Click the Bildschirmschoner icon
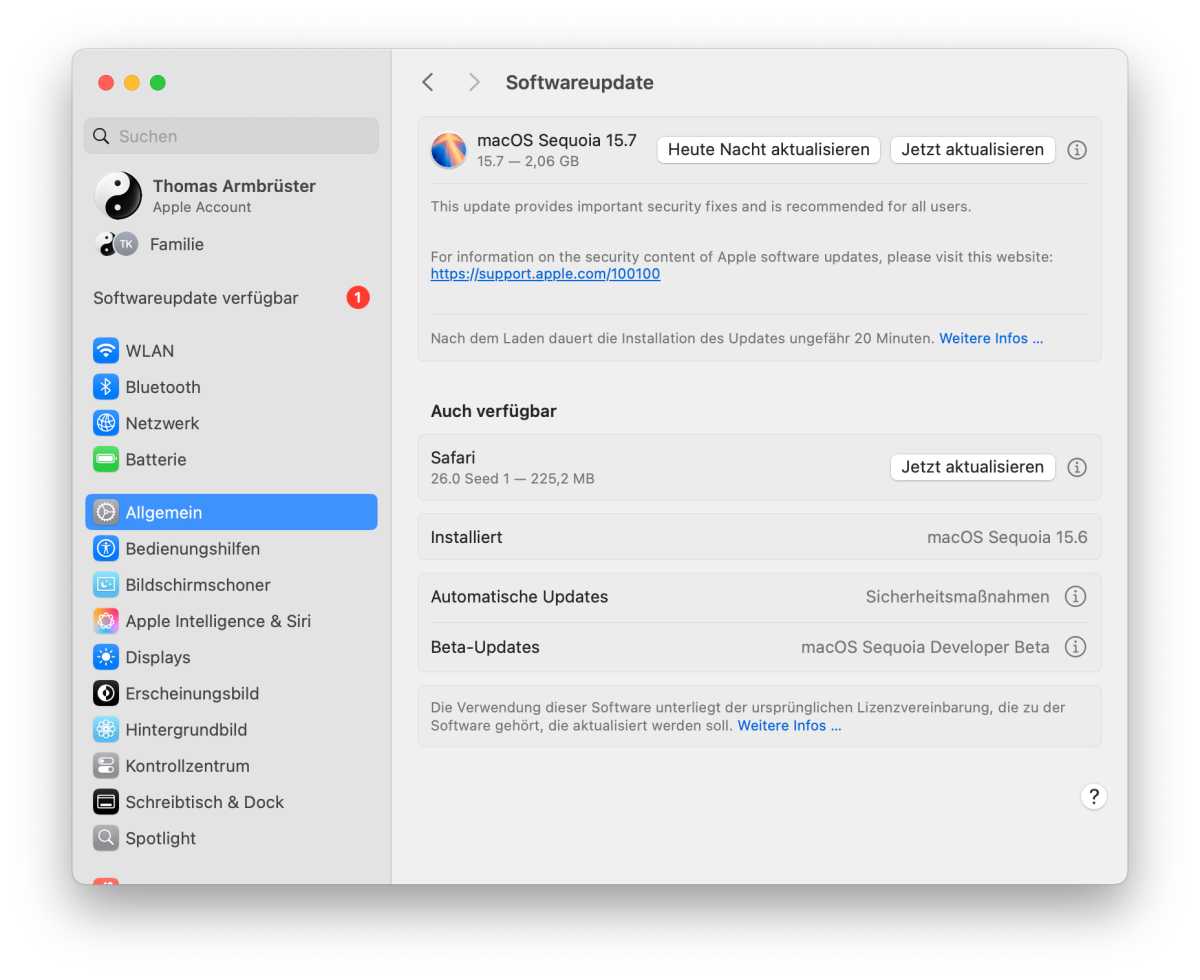 tap(106, 584)
